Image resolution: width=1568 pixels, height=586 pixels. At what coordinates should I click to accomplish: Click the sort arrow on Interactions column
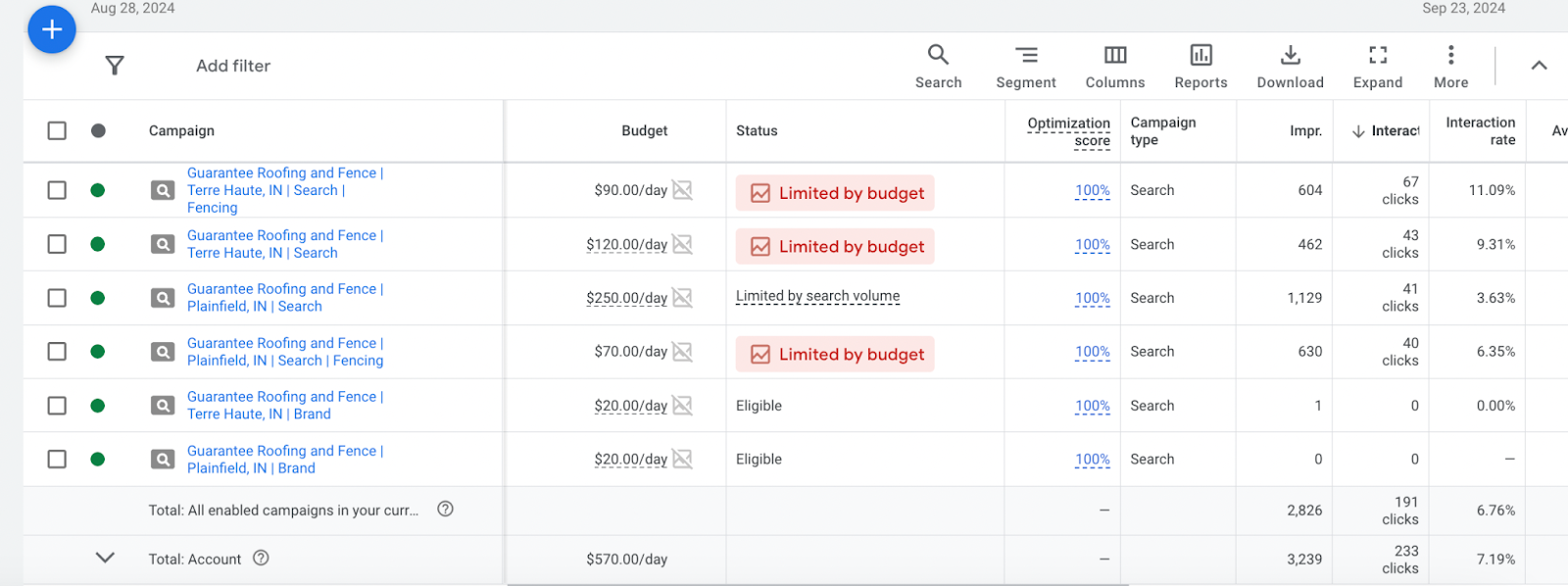pos(1358,131)
